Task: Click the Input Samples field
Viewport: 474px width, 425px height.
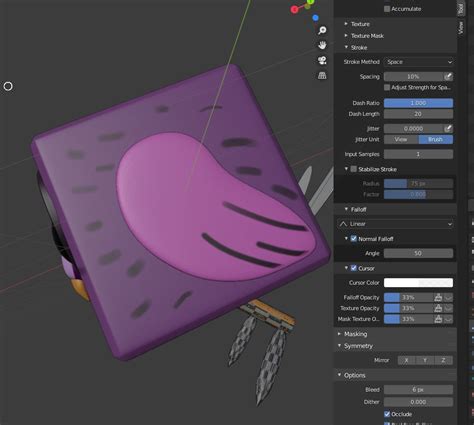Action: click(x=418, y=154)
